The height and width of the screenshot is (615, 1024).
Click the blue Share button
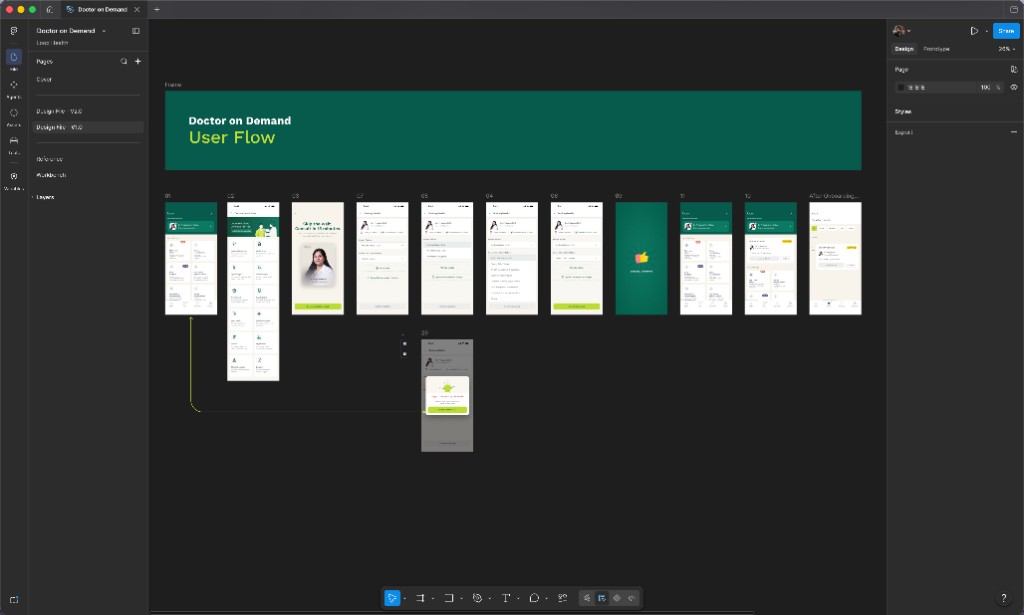1006,31
